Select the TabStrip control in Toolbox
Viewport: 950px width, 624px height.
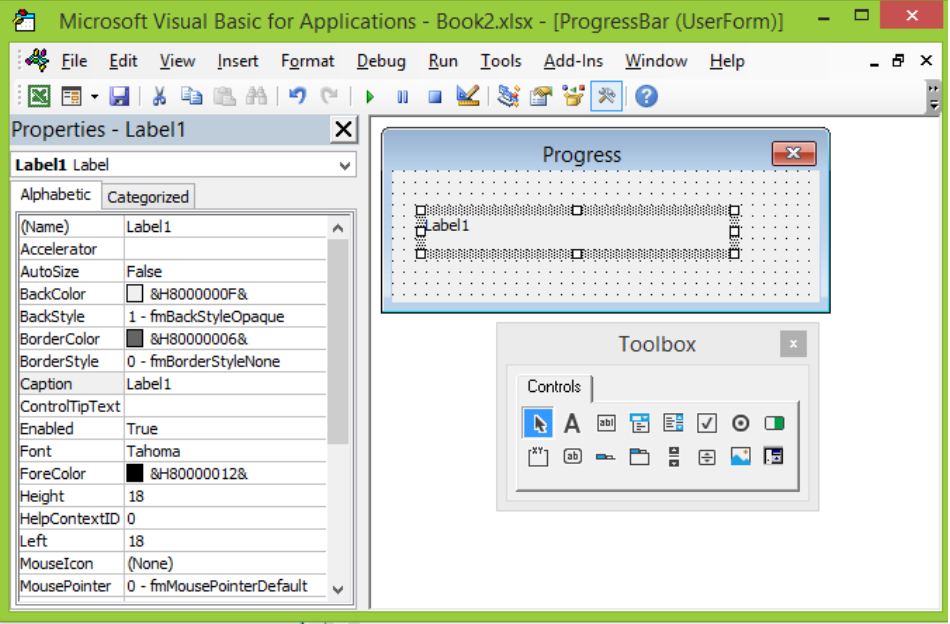click(x=606, y=457)
